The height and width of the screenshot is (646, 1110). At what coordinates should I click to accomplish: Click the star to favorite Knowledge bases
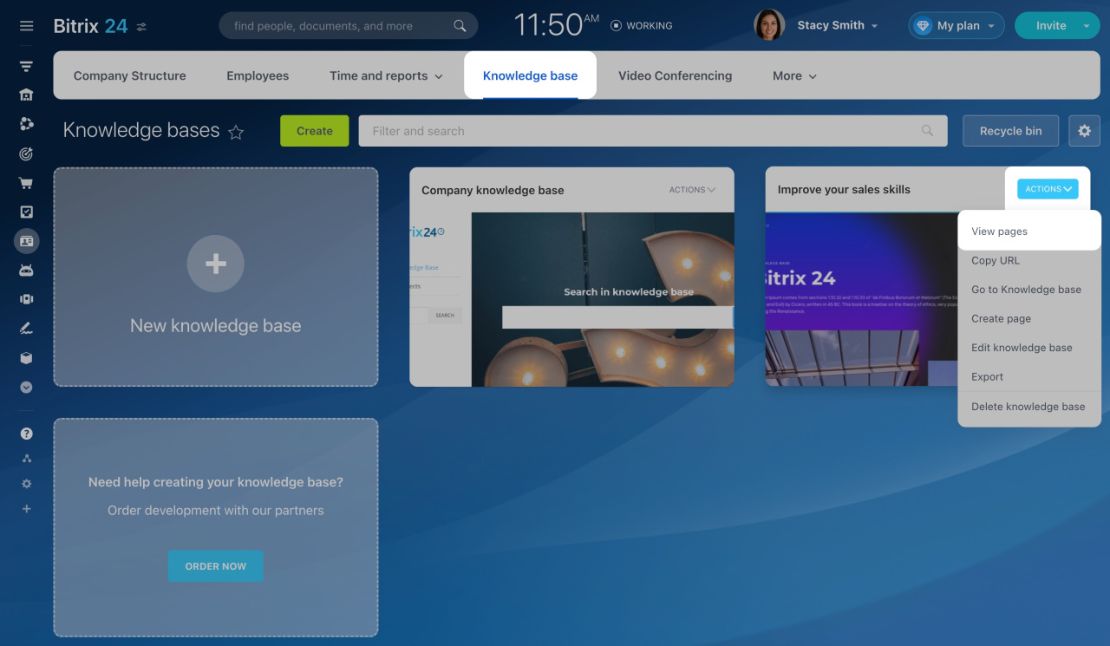[236, 132]
